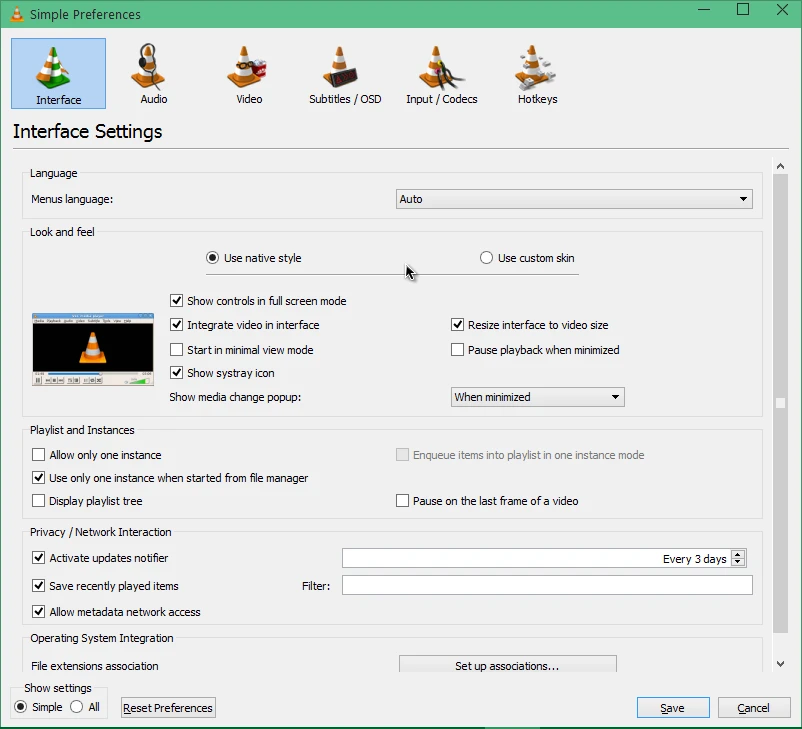The width and height of the screenshot is (802, 729).
Task: Click the scrollbar down arrow
Action: click(780, 663)
